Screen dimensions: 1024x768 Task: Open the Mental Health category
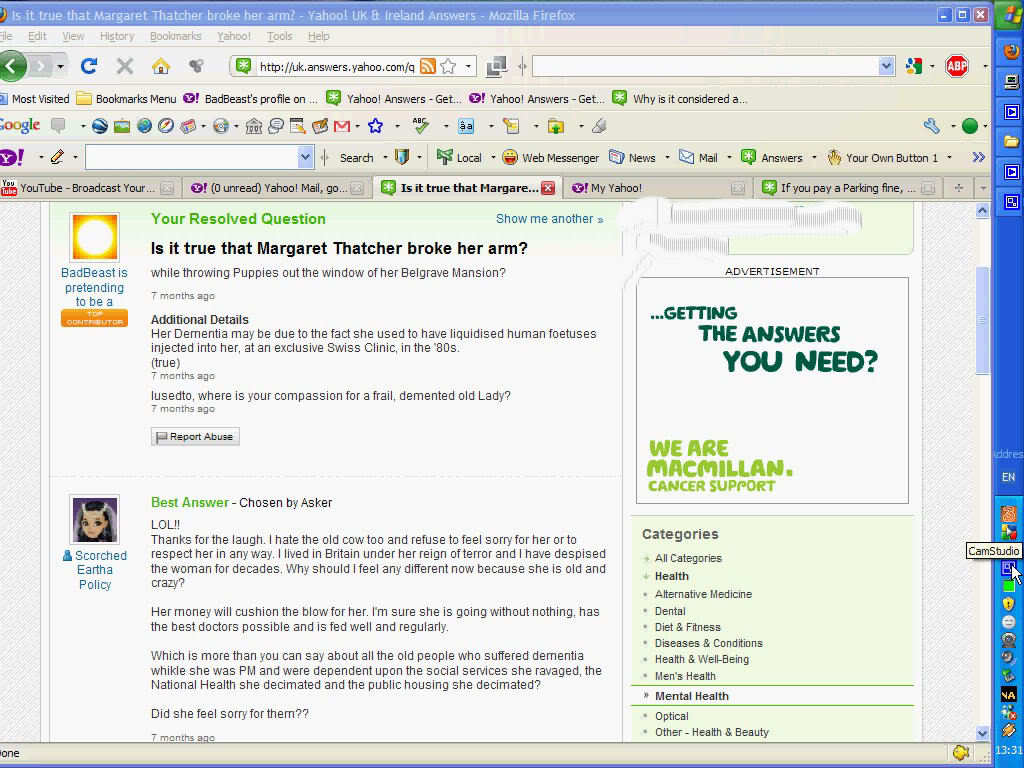click(692, 696)
